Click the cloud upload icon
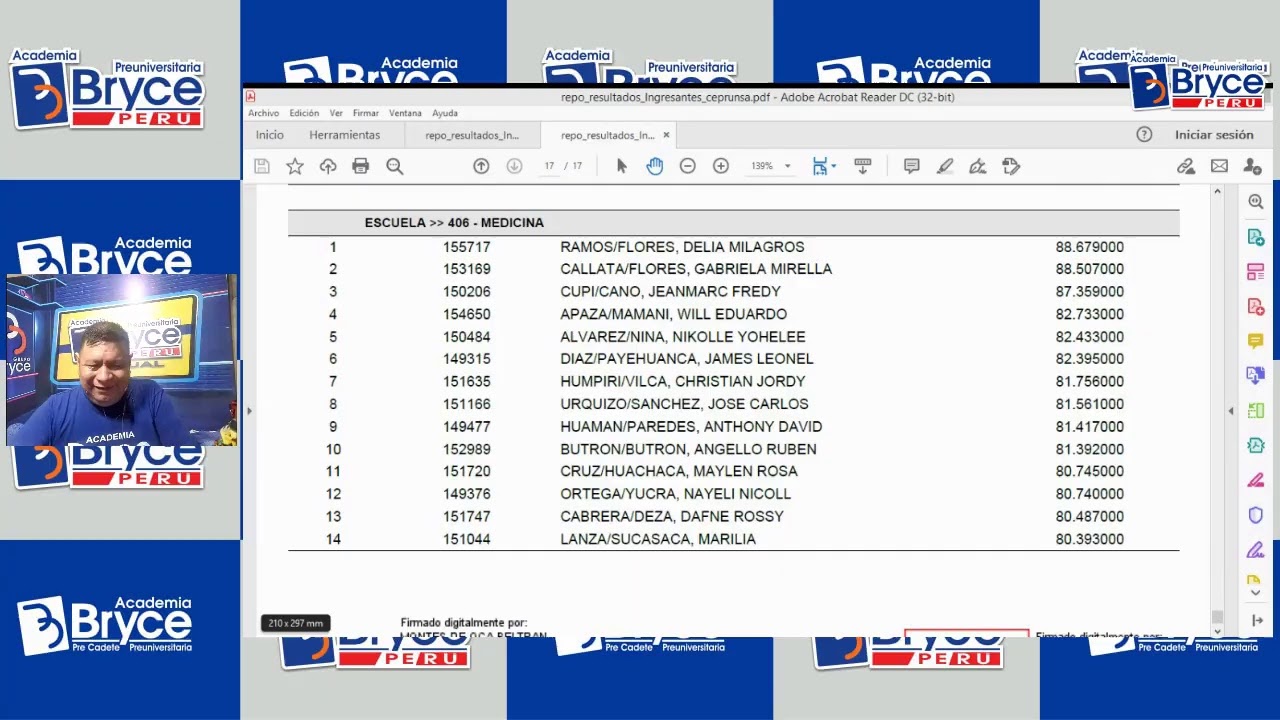 (x=328, y=166)
